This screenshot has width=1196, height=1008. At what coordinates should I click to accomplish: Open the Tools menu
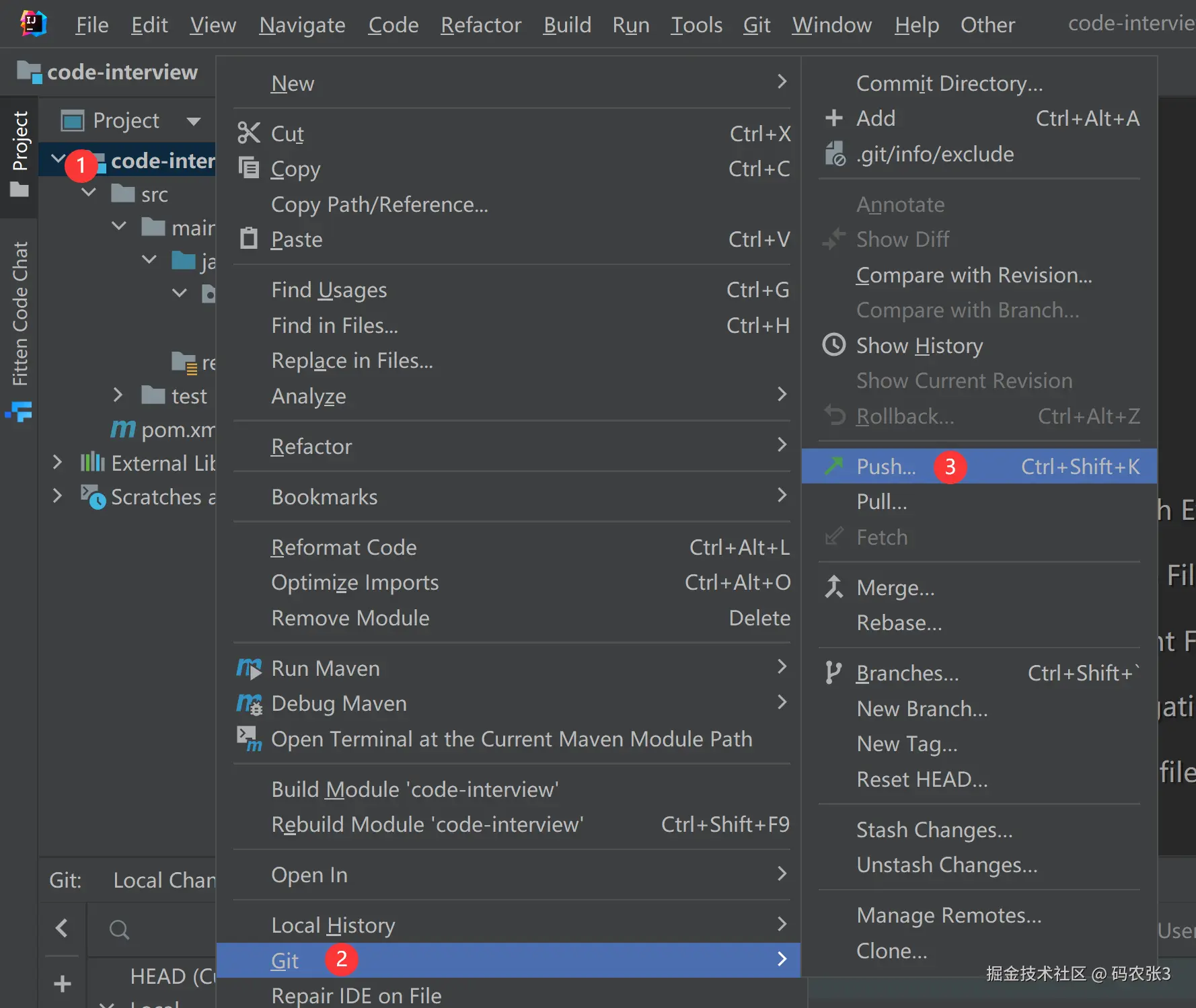[697, 25]
